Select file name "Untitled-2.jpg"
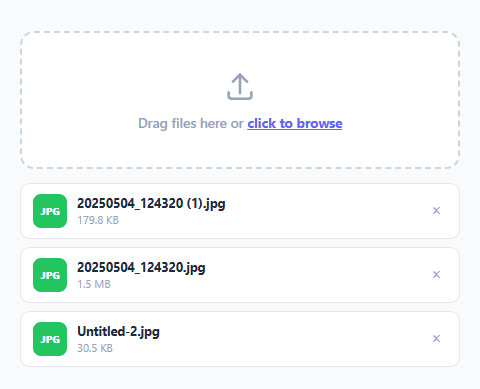 pyautogui.click(x=118, y=332)
